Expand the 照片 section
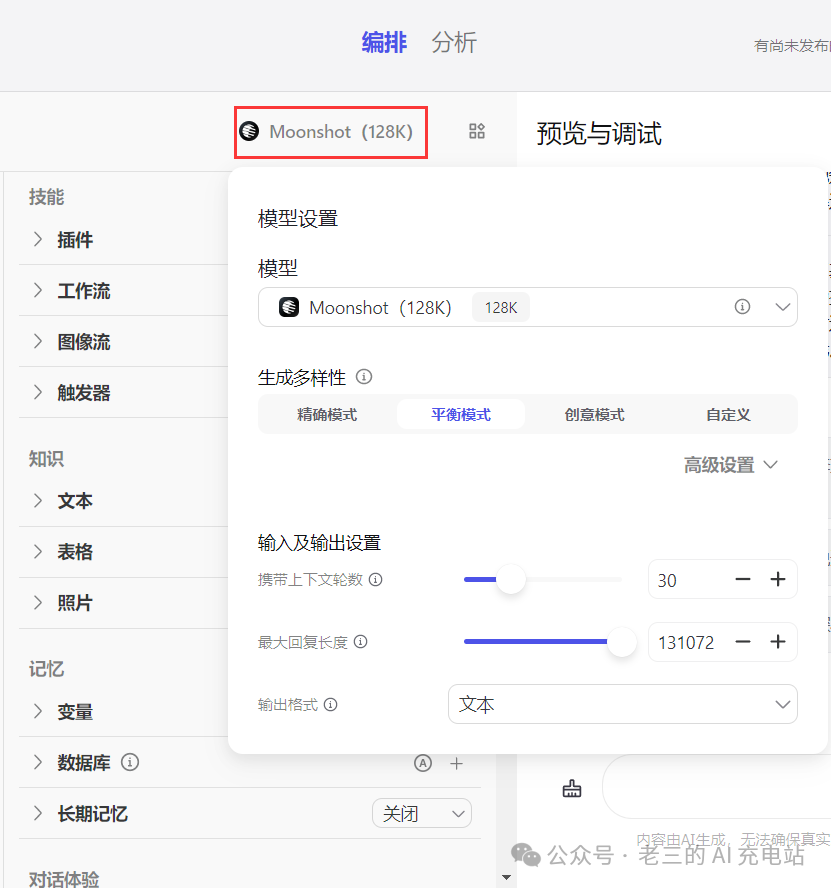The width and height of the screenshot is (831, 888). [38, 603]
